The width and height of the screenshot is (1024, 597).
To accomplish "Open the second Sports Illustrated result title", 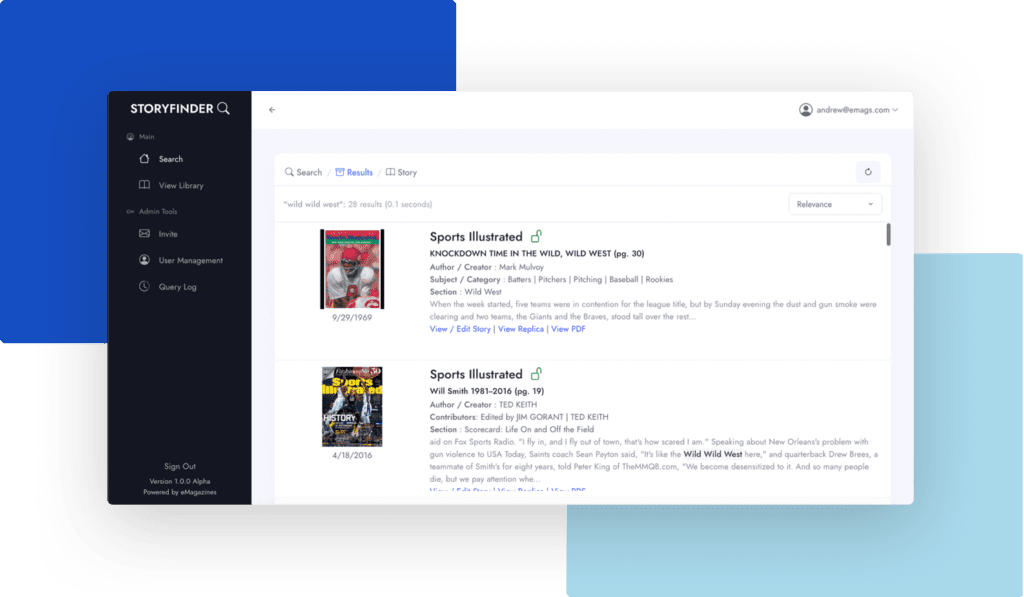I will (x=476, y=374).
